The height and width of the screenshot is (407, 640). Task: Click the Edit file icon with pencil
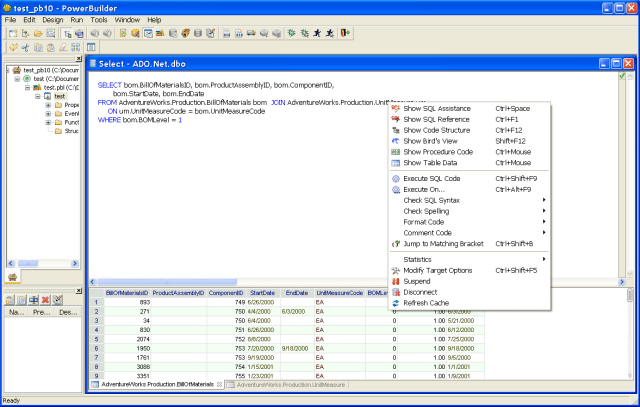tap(211, 33)
